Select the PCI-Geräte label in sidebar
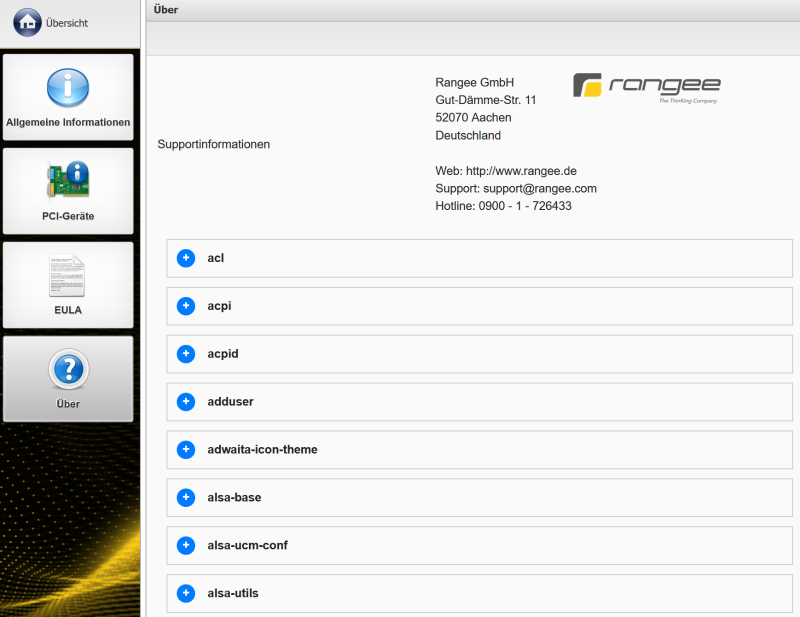 [68, 216]
